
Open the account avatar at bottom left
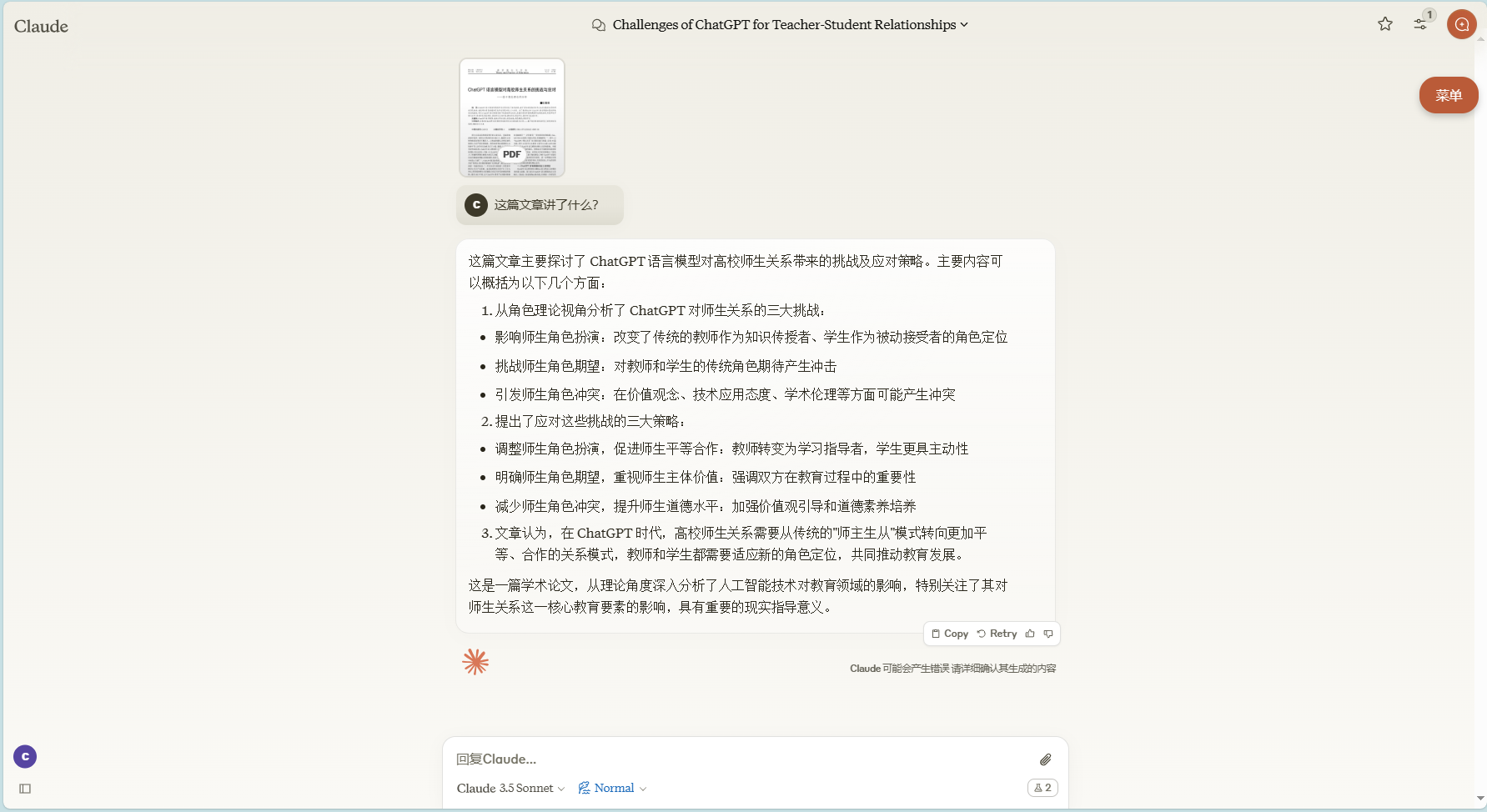[25, 757]
